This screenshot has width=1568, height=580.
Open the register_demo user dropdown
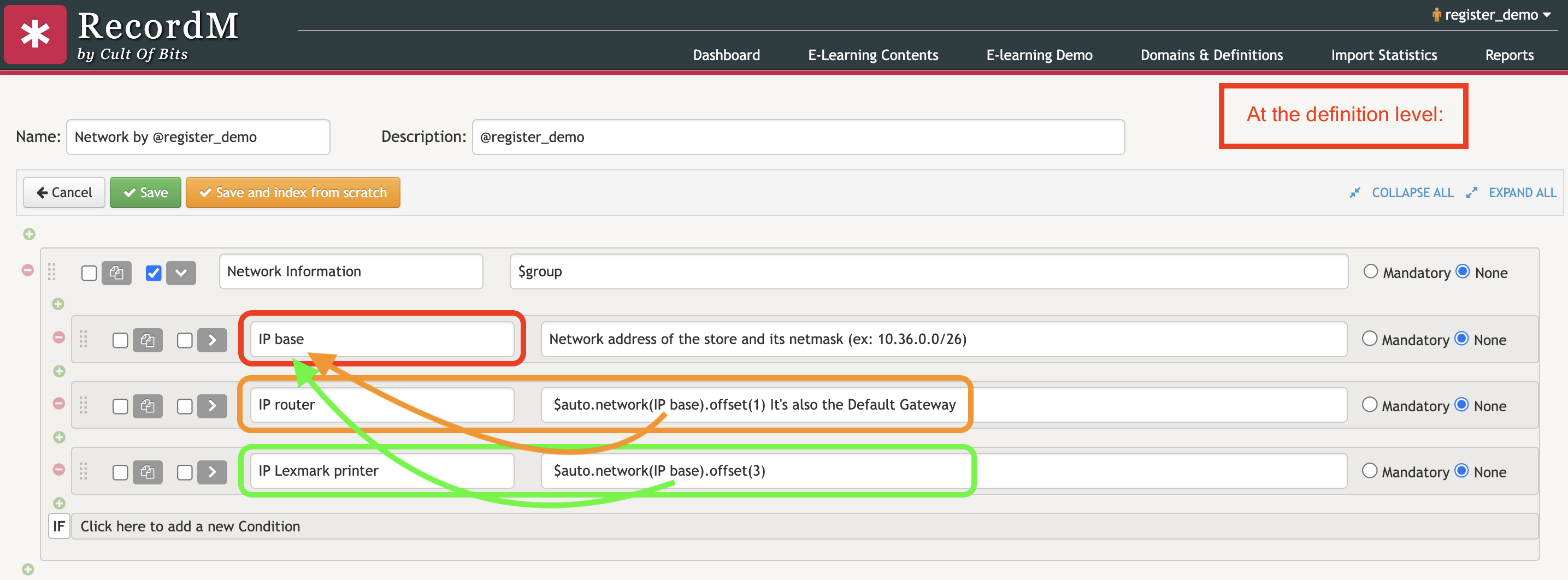1492,15
